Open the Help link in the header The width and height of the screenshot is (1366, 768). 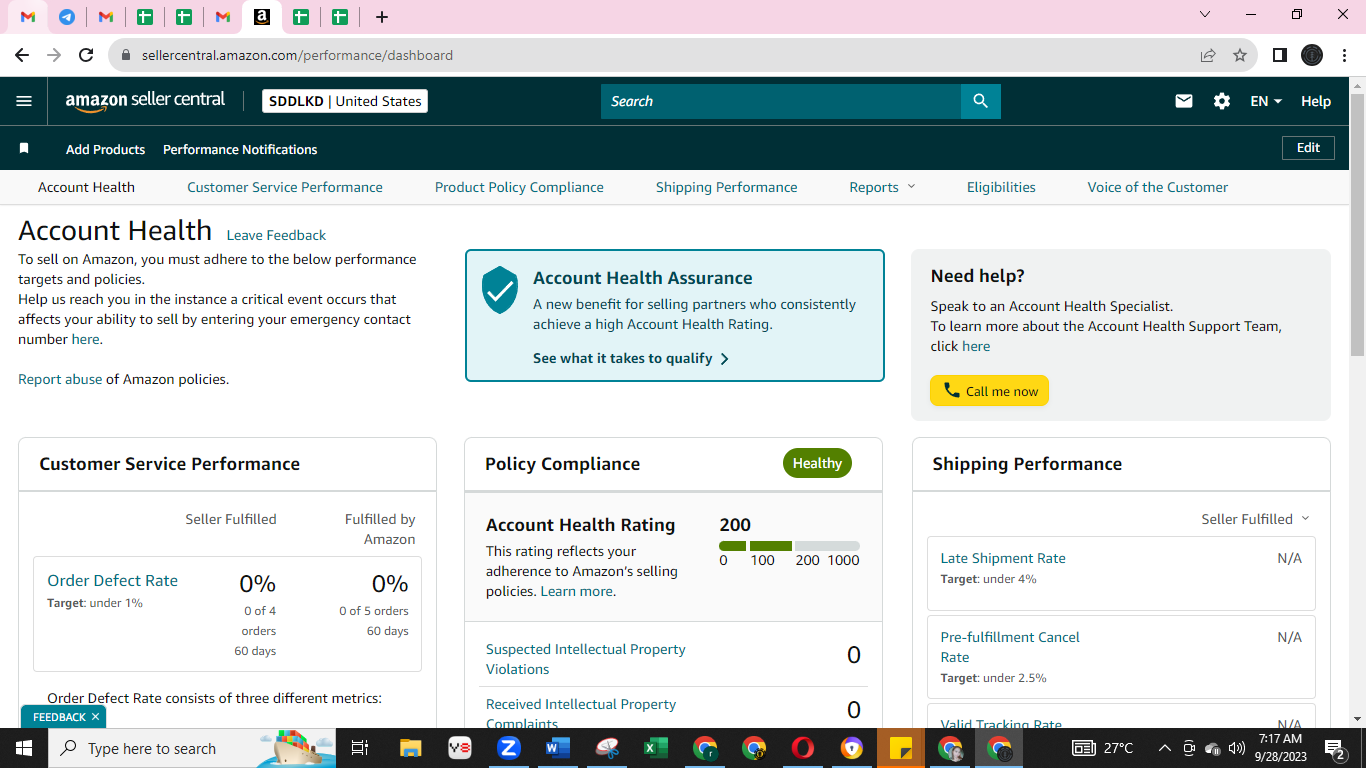(x=1316, y=101)
